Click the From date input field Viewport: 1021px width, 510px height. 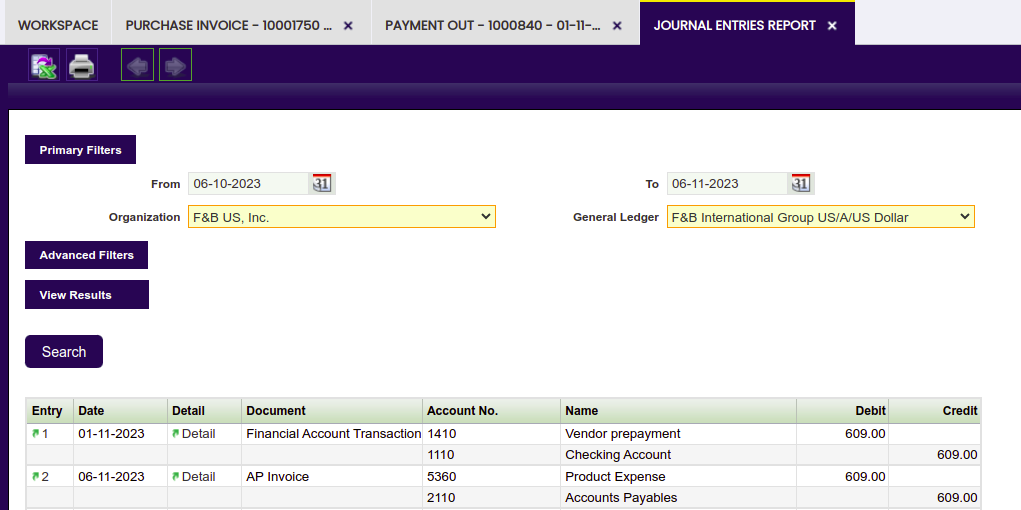pos(248,184)
